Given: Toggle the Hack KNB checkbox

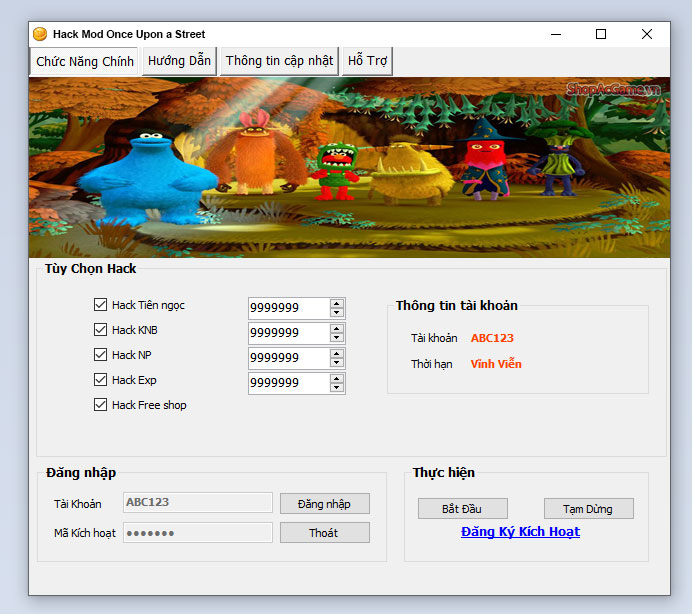Looking at the screenshot, I should click(100, 330).
